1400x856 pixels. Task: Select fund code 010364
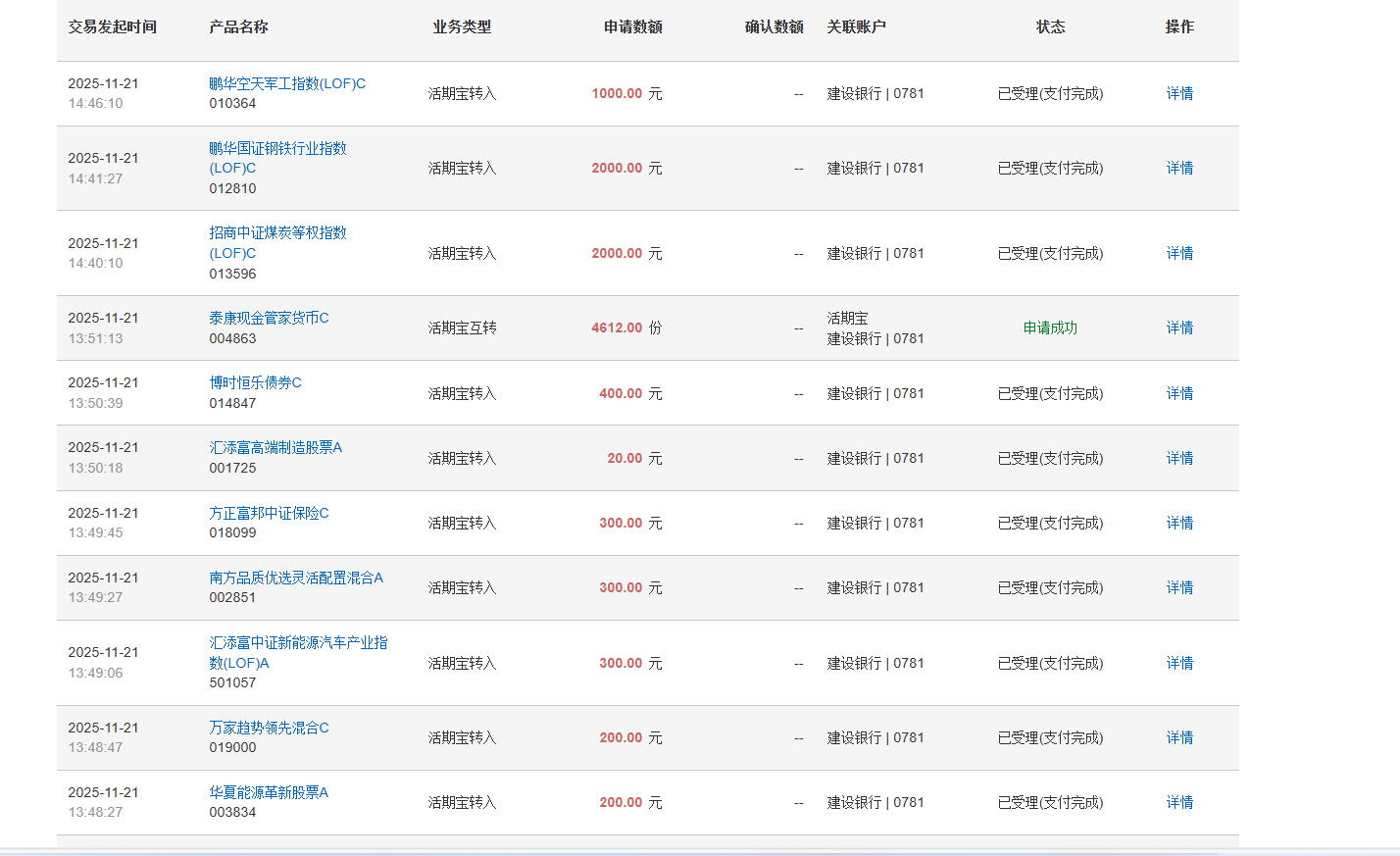pyautogui.click(x=232, y=103)
